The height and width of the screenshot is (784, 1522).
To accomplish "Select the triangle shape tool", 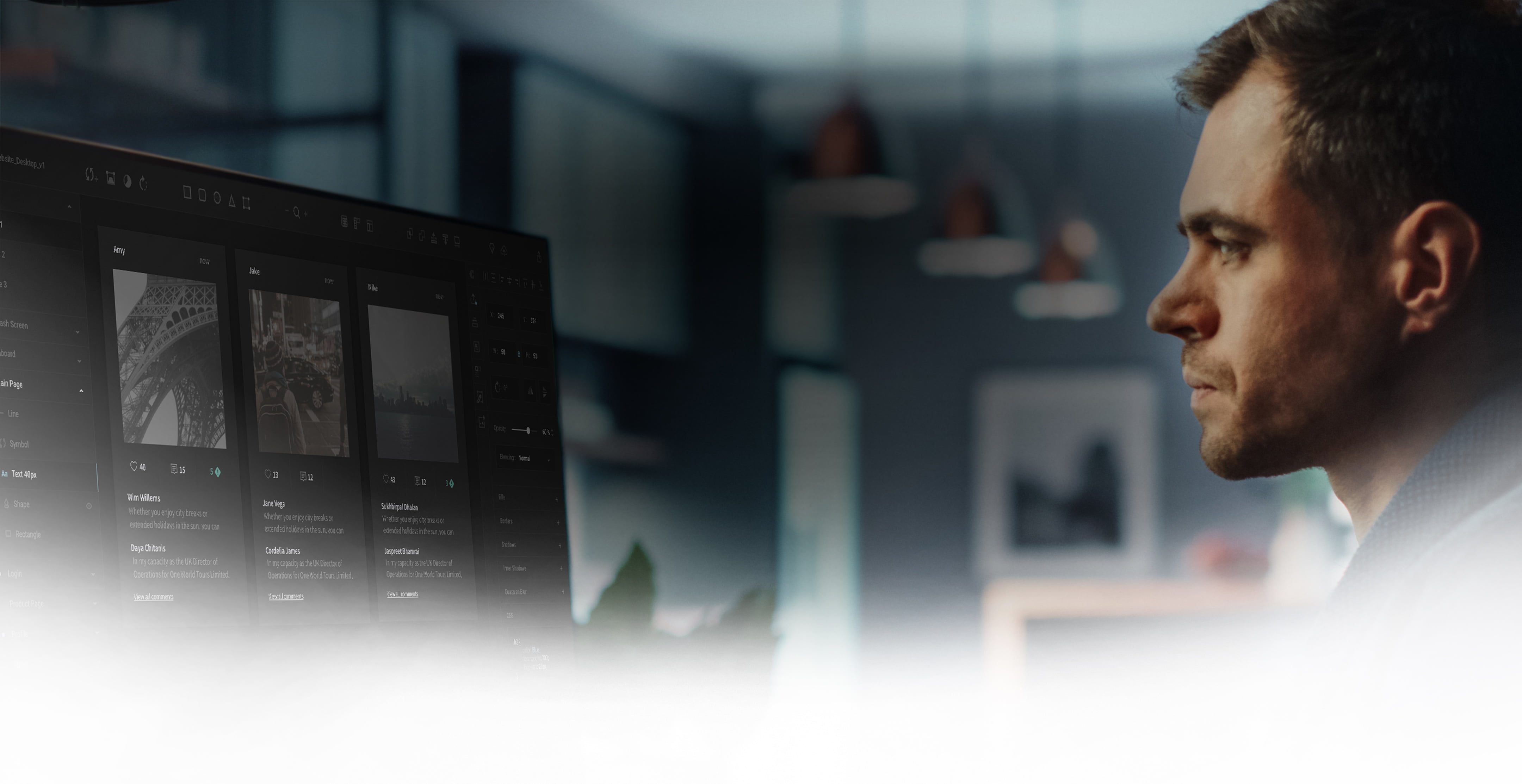I will pos(232,200).
